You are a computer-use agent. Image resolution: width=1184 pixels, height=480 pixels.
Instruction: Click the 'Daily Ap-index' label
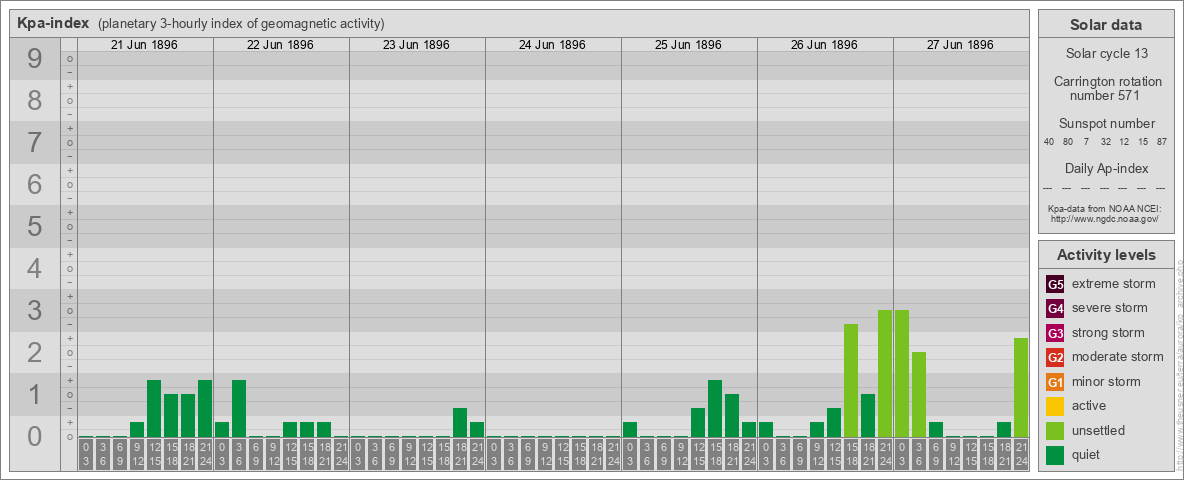pos(1106,168)
